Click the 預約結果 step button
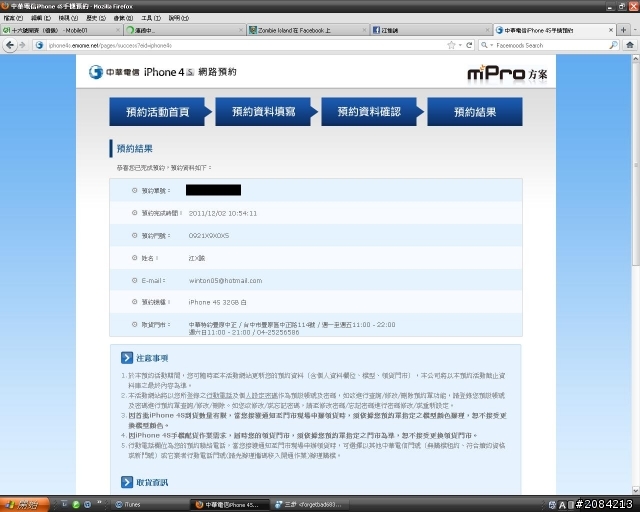The image size is (640, 512). [475, 111]
